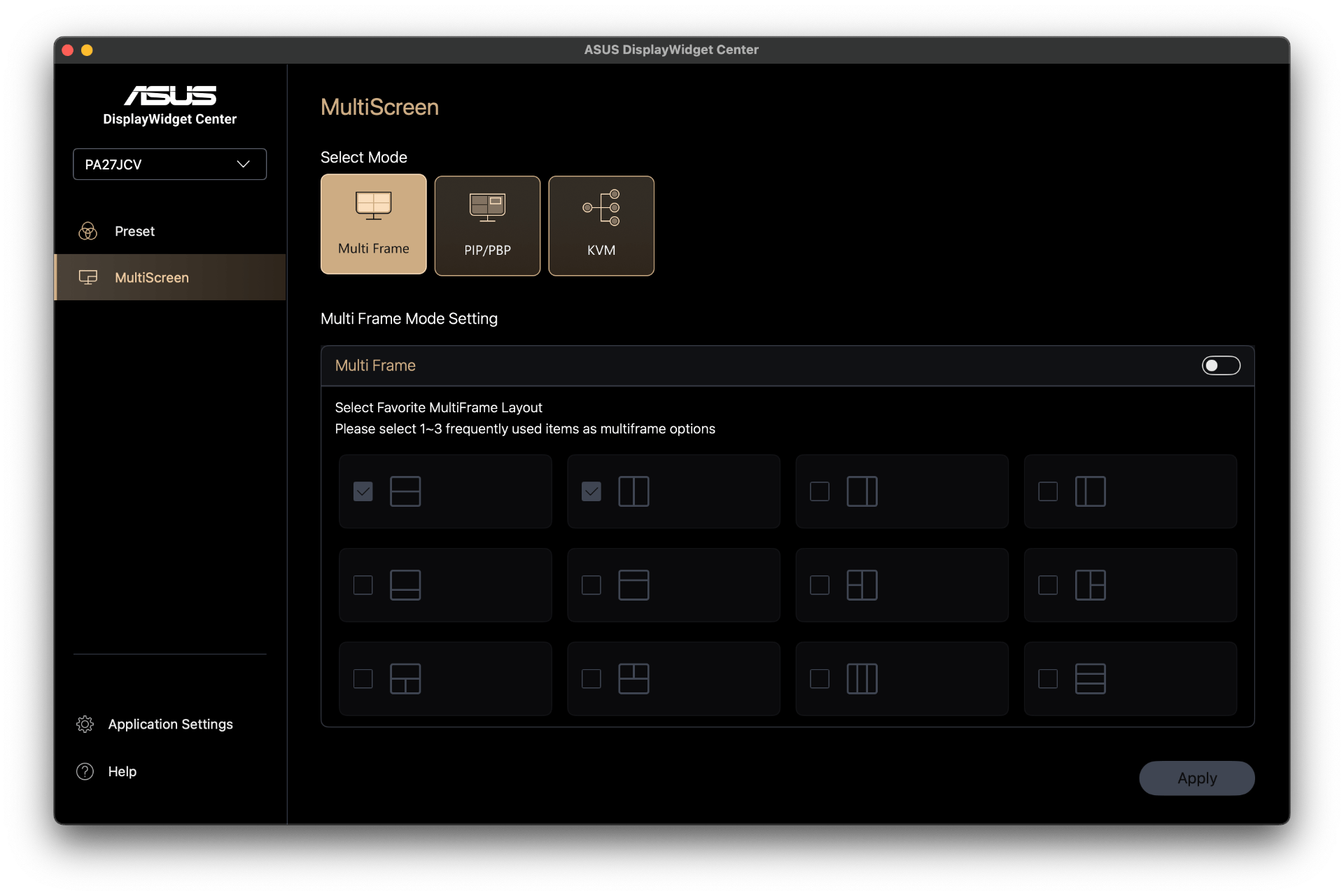Viewport: 1344px width, 896px height.
Task: Select the PIP/PBP mode tile
Action: [x=487, y=225]
